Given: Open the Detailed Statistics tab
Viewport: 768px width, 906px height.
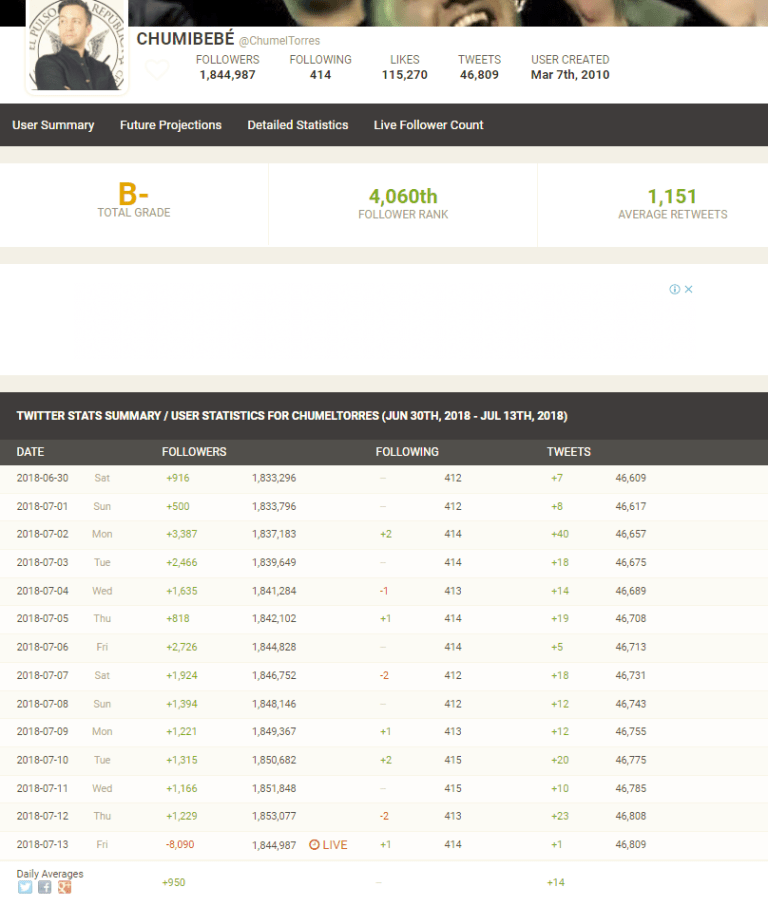Looking at the screenshot, I should pos(298,125).
